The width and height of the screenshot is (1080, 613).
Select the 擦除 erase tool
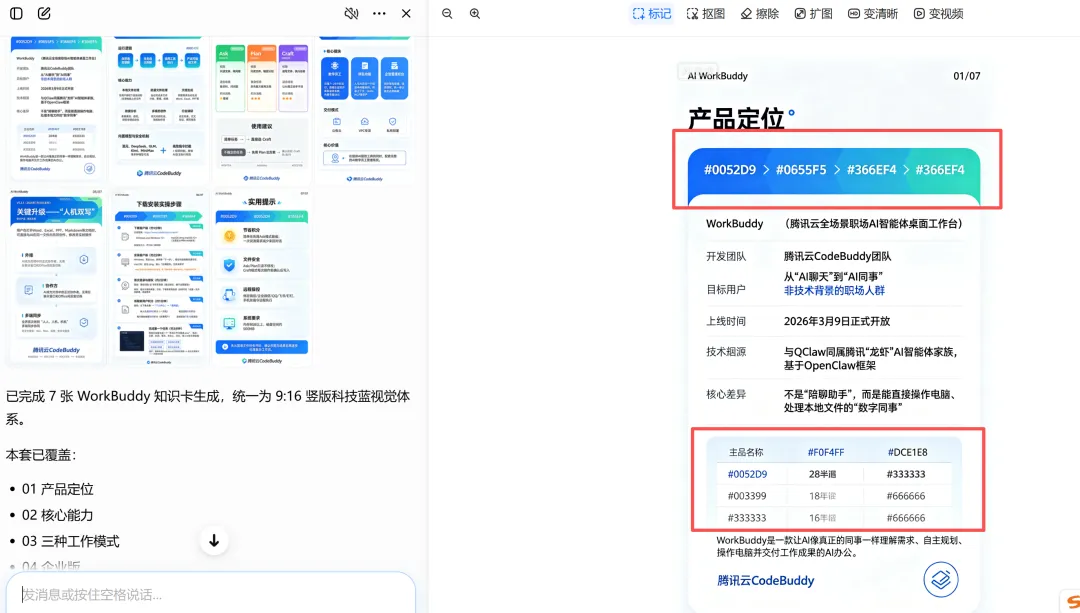point(760,14)
